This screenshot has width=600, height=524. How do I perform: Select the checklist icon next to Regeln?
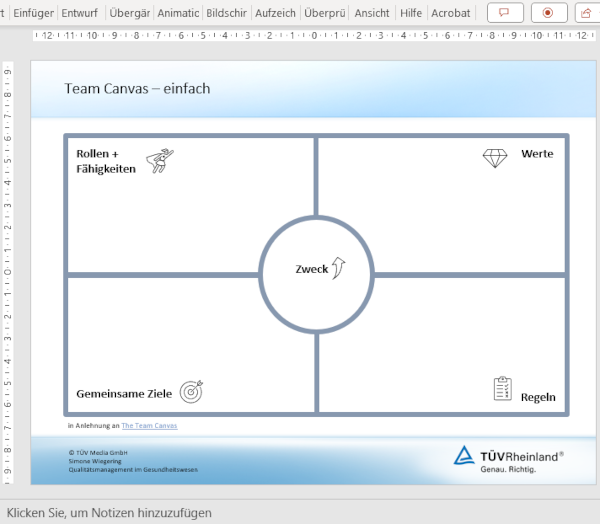tap(503, 389)
